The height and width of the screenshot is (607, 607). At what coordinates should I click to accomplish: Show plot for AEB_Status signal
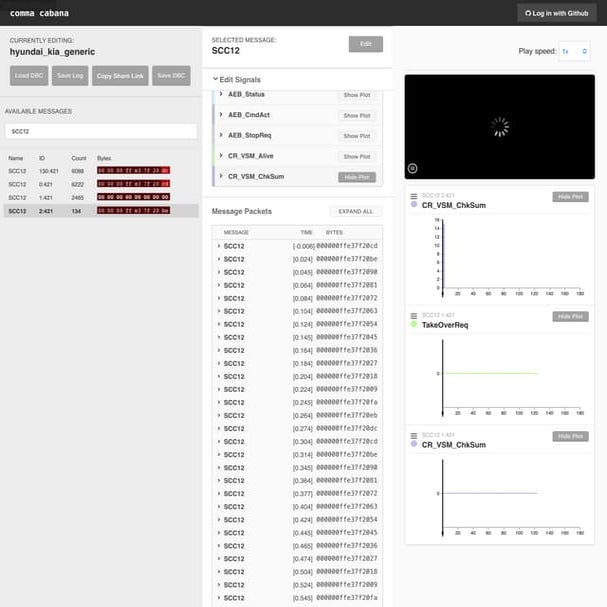click(357, 94)
